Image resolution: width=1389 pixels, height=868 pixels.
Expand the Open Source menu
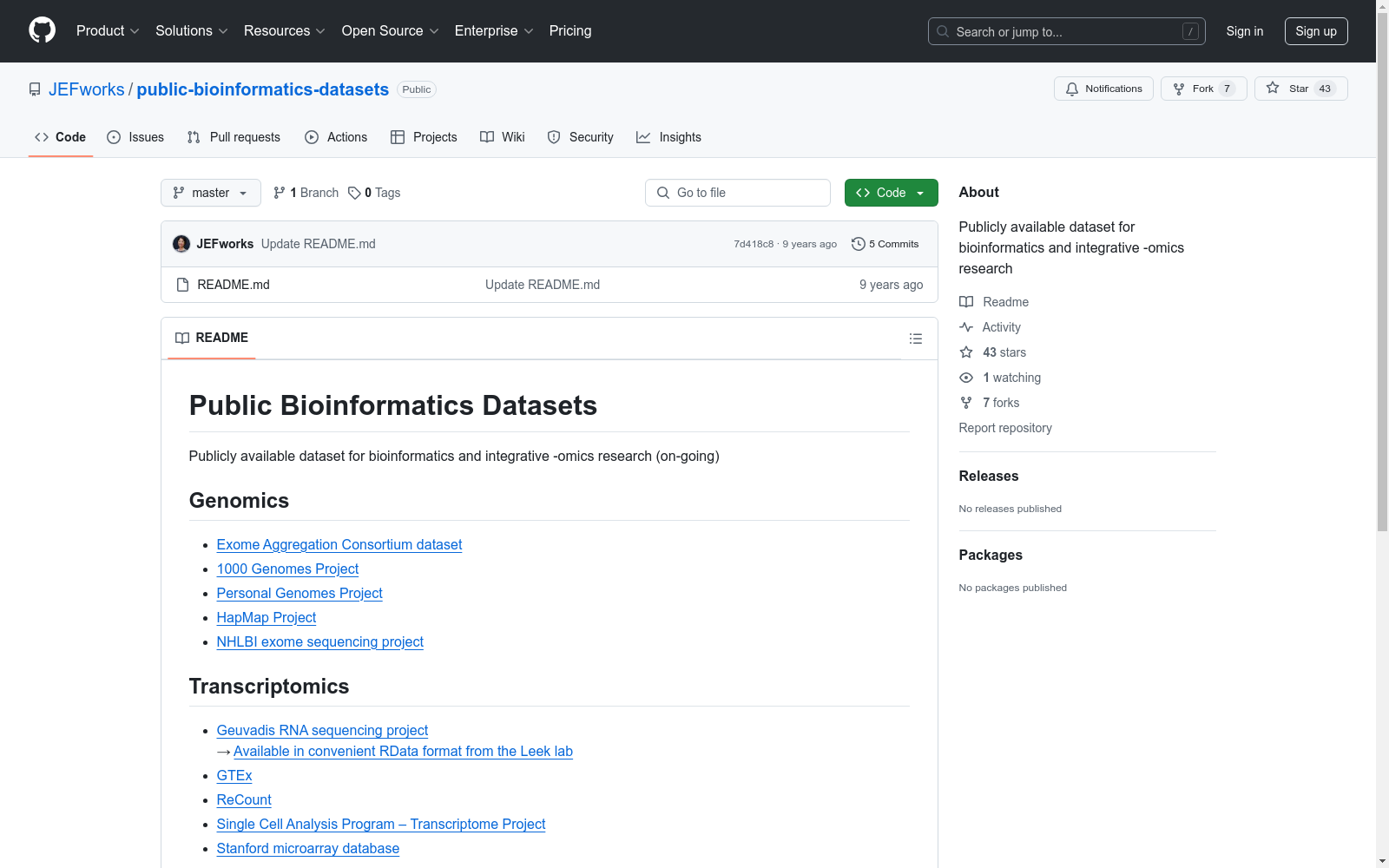point(391,31)
